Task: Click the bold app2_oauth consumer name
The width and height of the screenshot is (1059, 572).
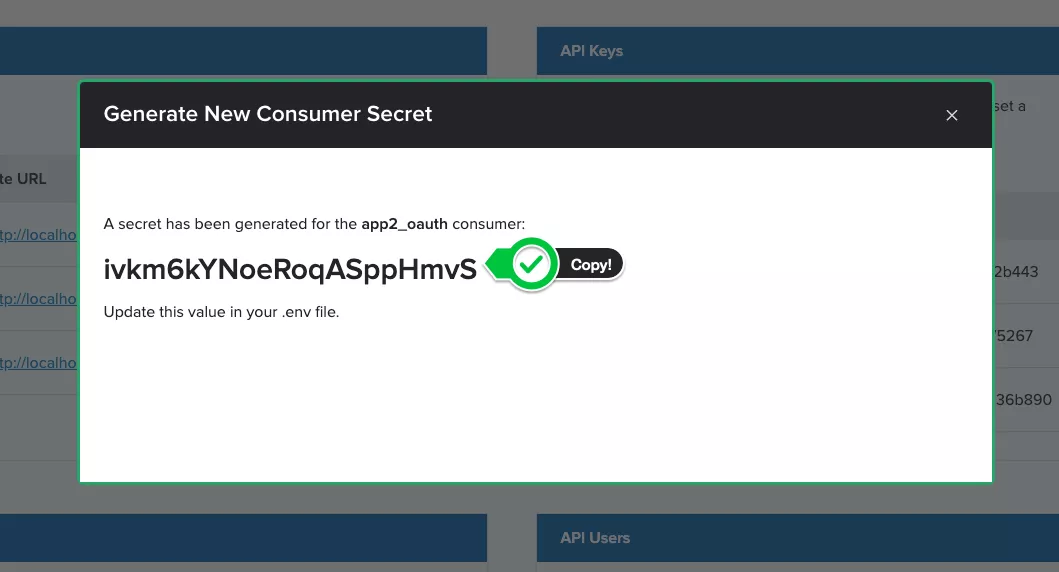Action: coord(410,224)
